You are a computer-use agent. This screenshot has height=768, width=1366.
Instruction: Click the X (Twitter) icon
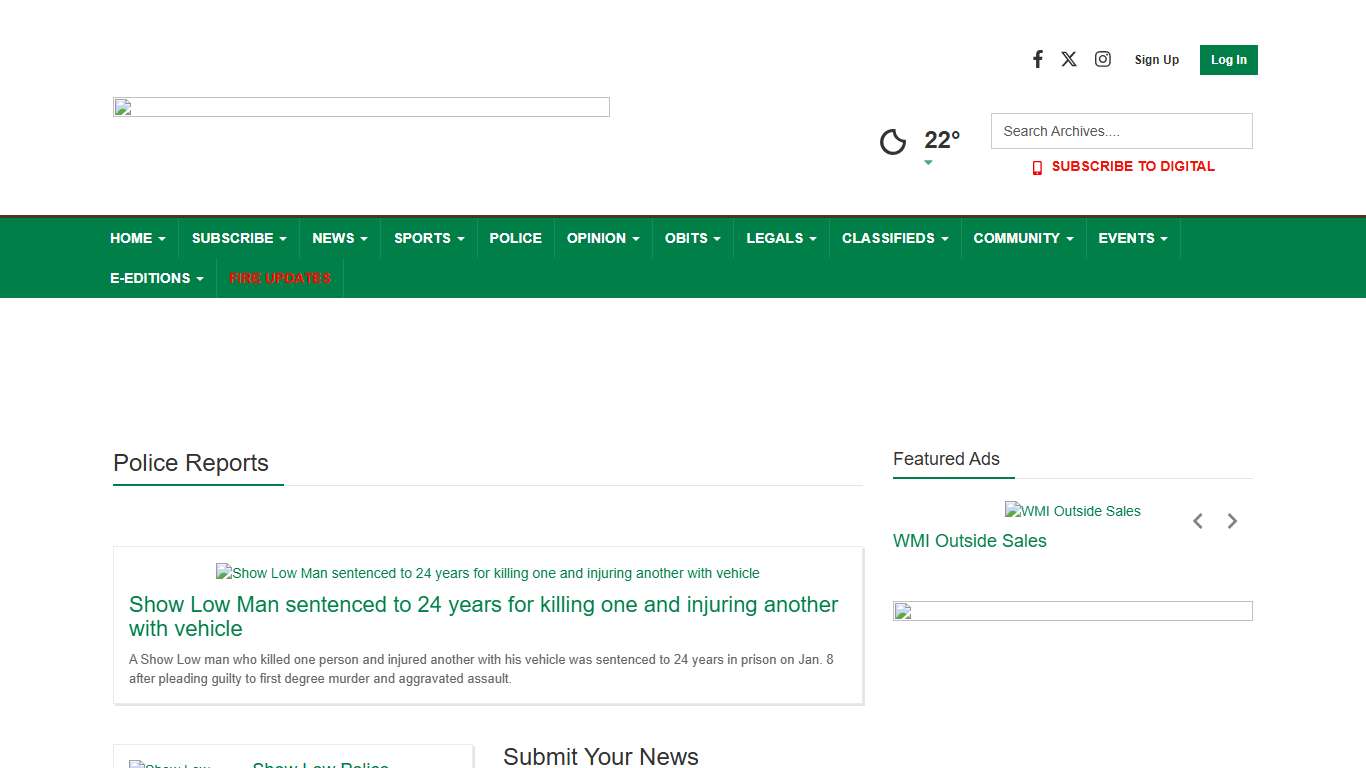[x=1069, y=59]
